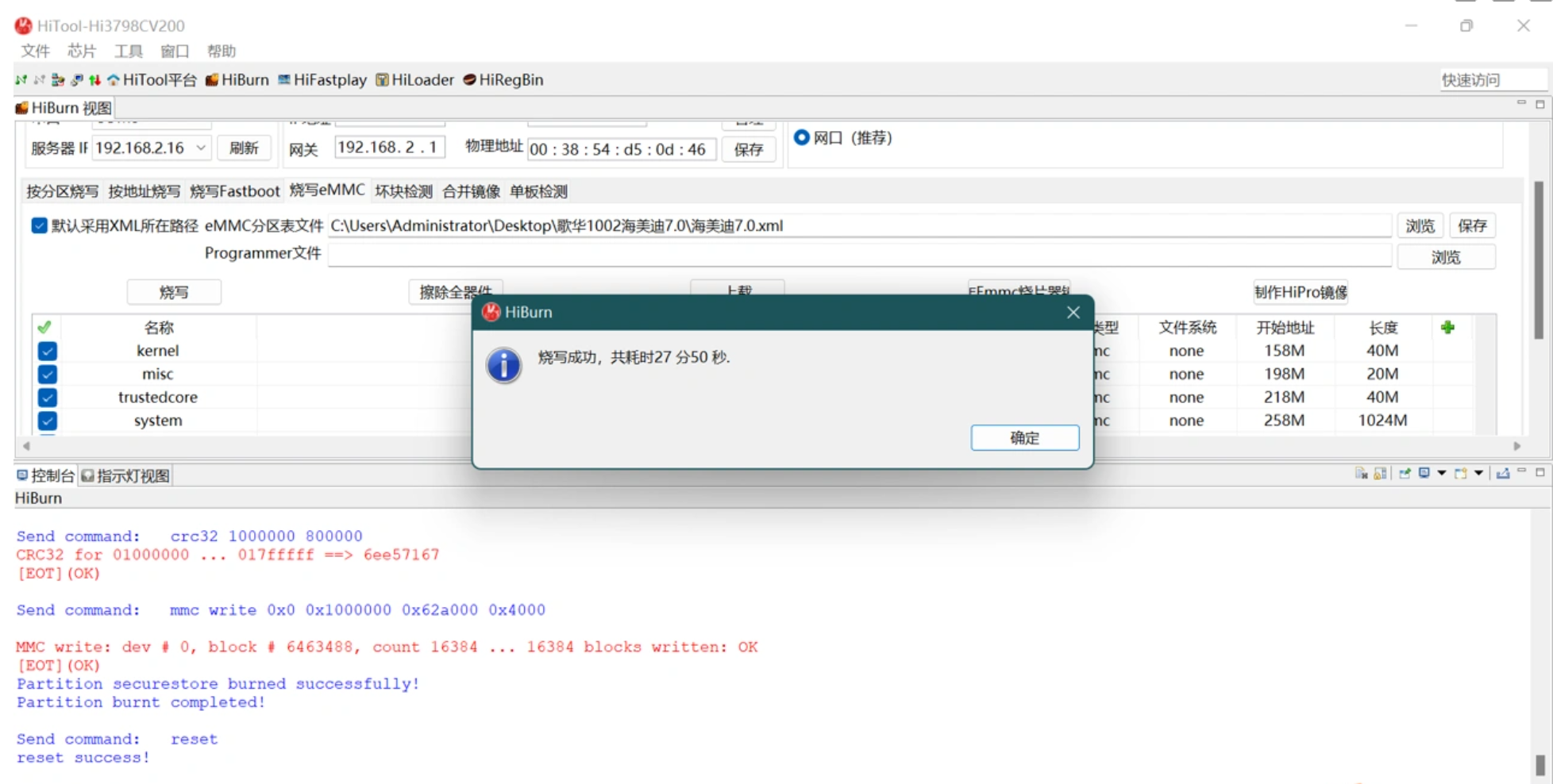Viewport: 1553px width, 784px height.
Task: Click 浏览 for the Programmer文件
Action: click(1447, 257)
